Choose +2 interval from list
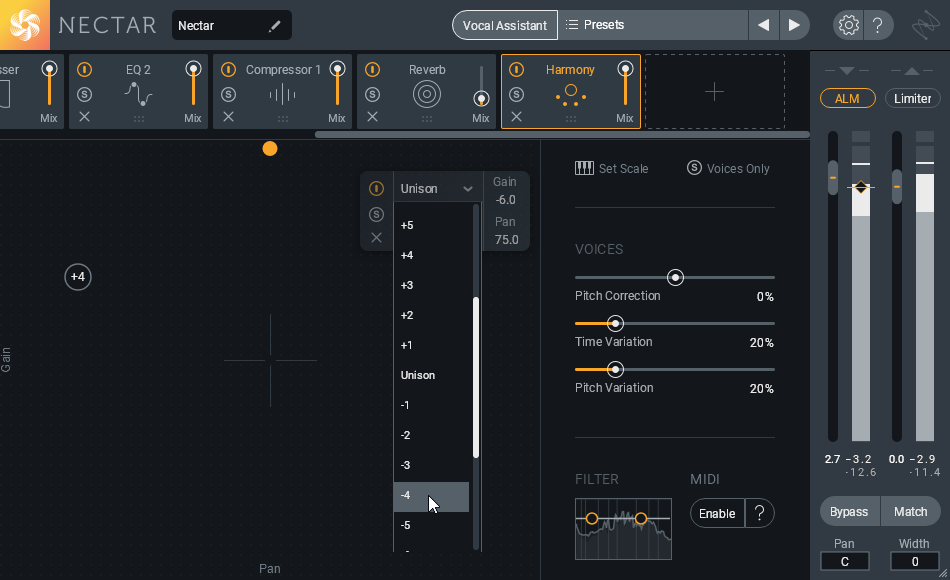The width and height of the screenshot is (950, 580). click(x=431, y=315)
